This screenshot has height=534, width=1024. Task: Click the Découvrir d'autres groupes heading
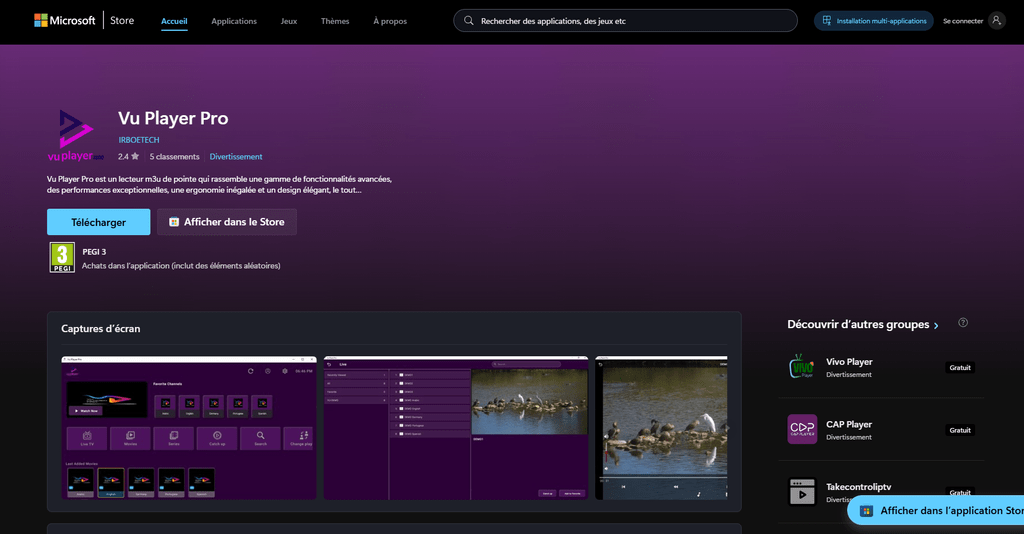pos(858,324)
